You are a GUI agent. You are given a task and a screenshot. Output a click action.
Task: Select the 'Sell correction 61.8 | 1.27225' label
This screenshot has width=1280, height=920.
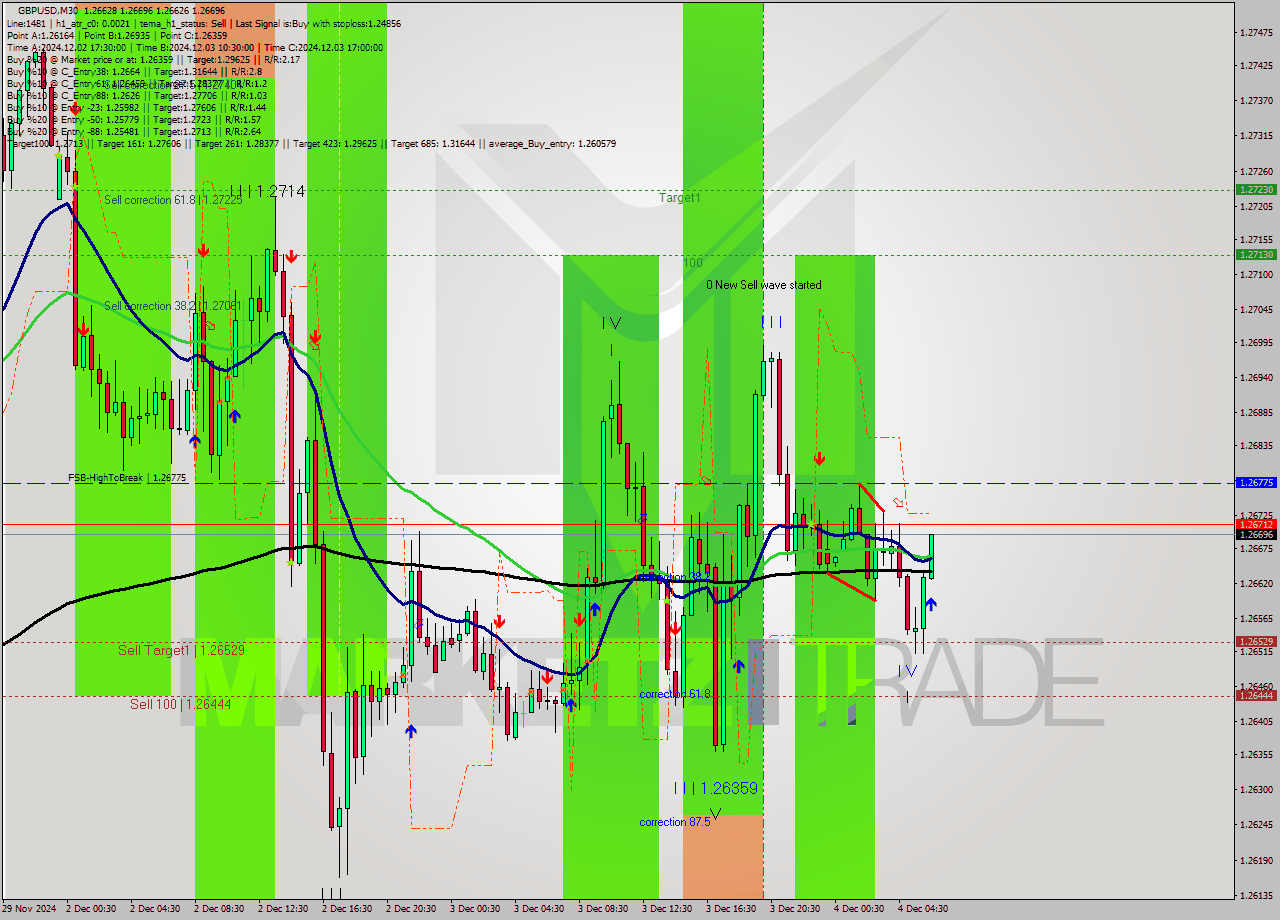(173, 200)
